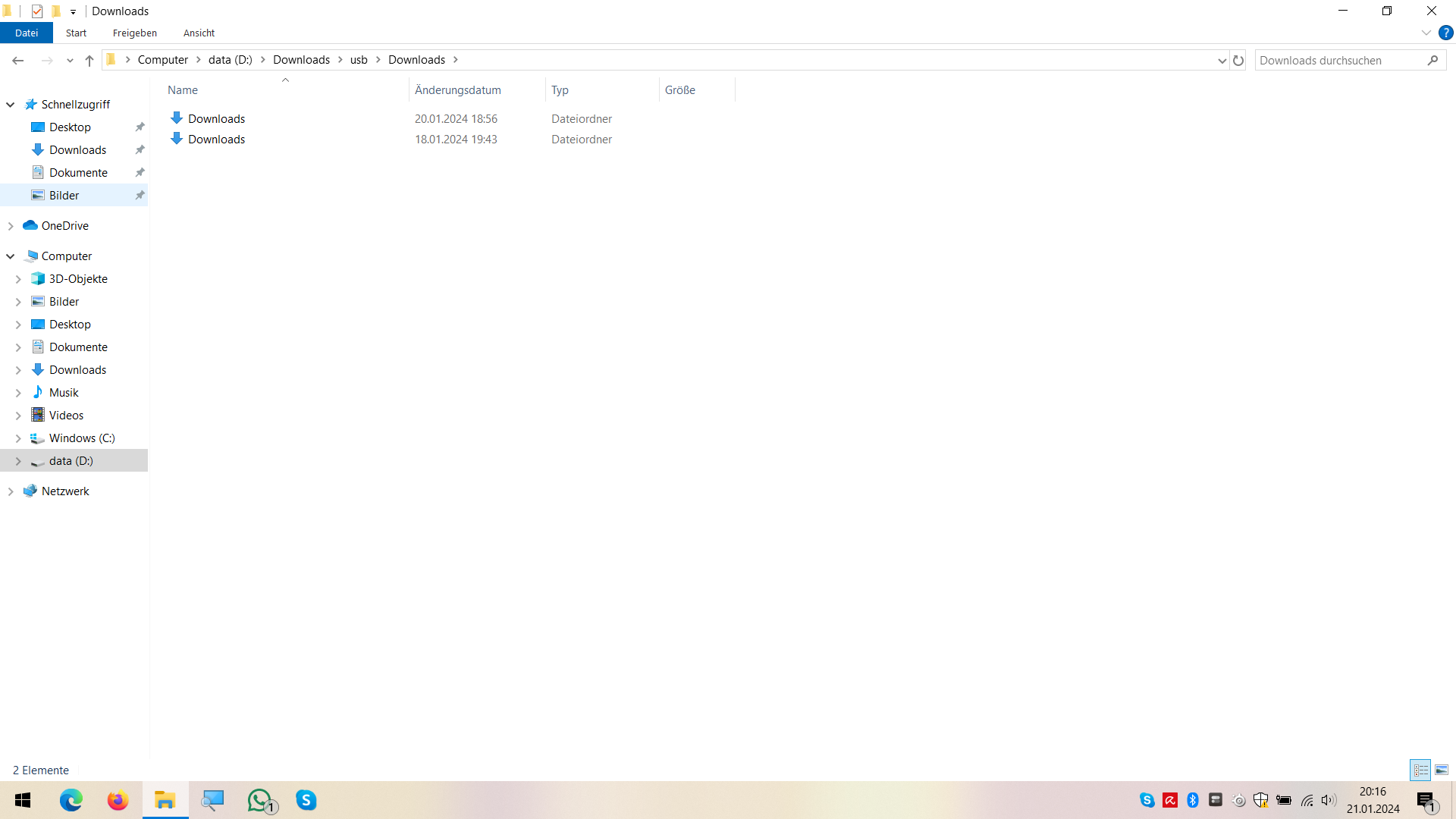Image resolution: width=1456 pixels, height=819 pixels.
Task: Open WhatsApp from the taskbar
Action: pyautogui.click(x=259, y=800)
